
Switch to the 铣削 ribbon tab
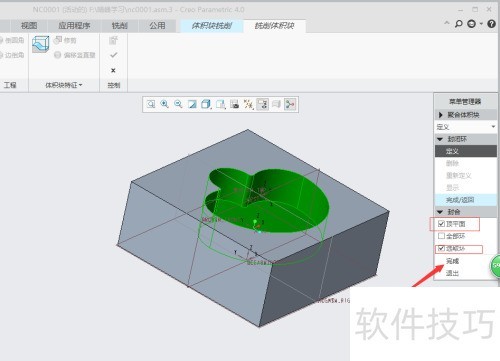(x=119, y=26)
